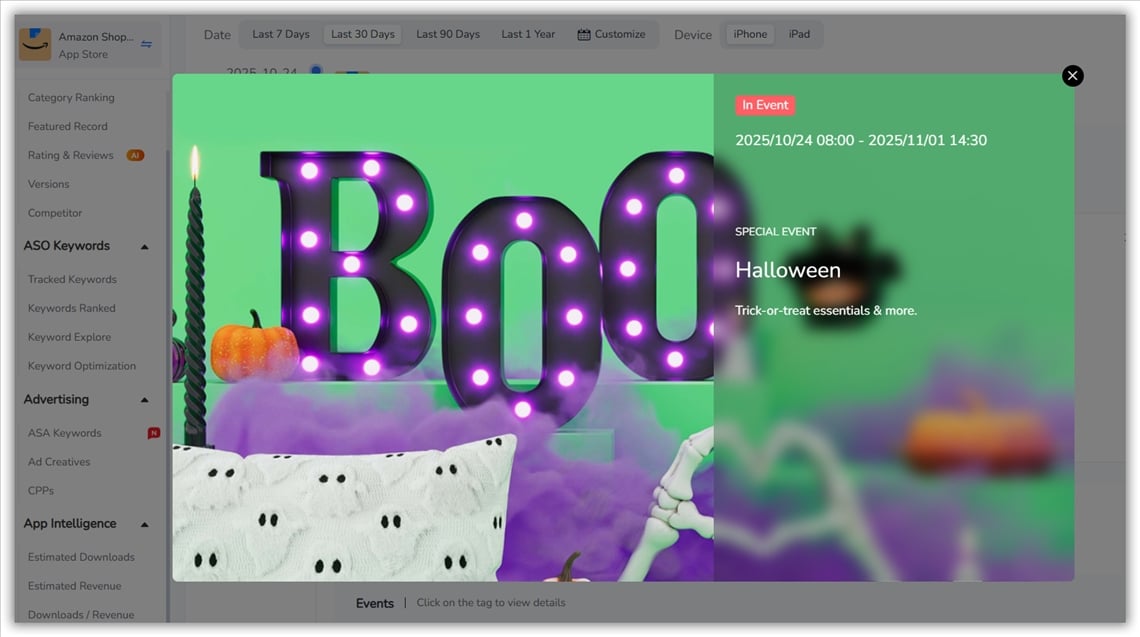Collapse the ASO Keywords section
The width and height of the screenshot is (1140, 637).
pyautogui.click(x=144, y=247)
